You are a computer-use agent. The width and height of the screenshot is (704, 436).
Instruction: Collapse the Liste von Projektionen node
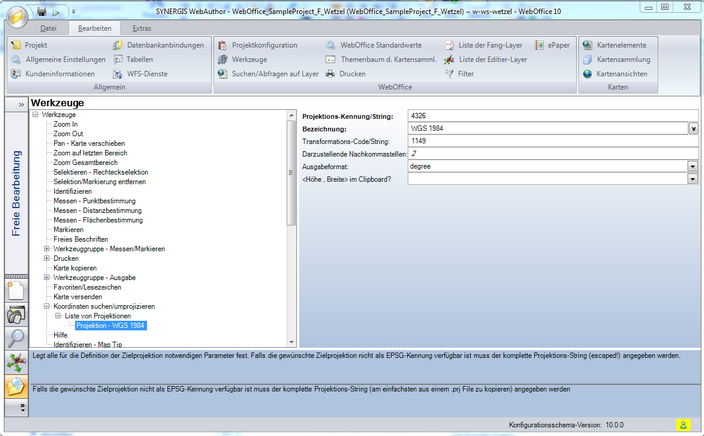point(58,315)
